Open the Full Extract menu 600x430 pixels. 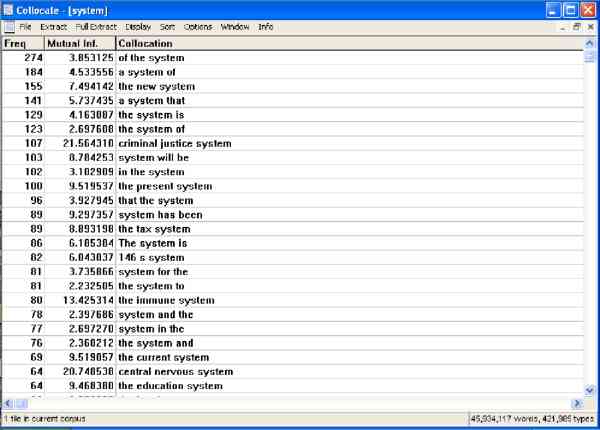pos(96,27)
